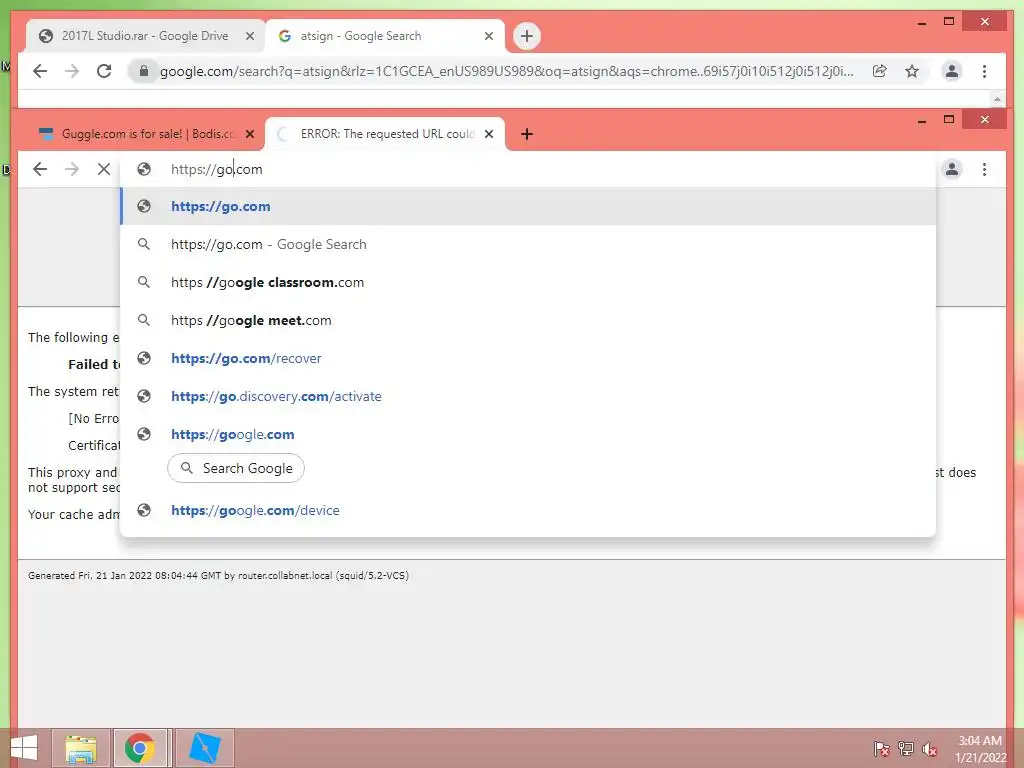Select the go.discovery.com/activate suggestion
The height and width of the screenshot is (768, 1024).
tap(528, 396)
